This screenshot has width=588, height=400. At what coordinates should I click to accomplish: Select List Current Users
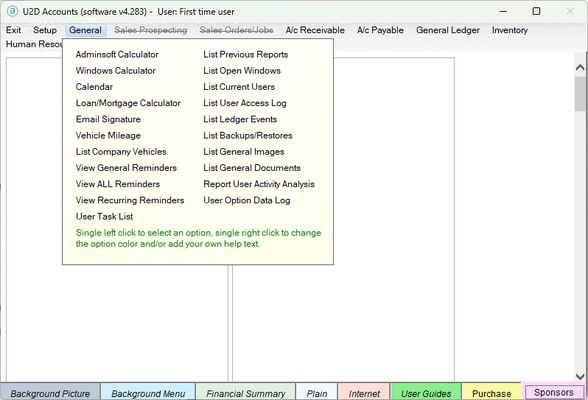coord(239,87)
